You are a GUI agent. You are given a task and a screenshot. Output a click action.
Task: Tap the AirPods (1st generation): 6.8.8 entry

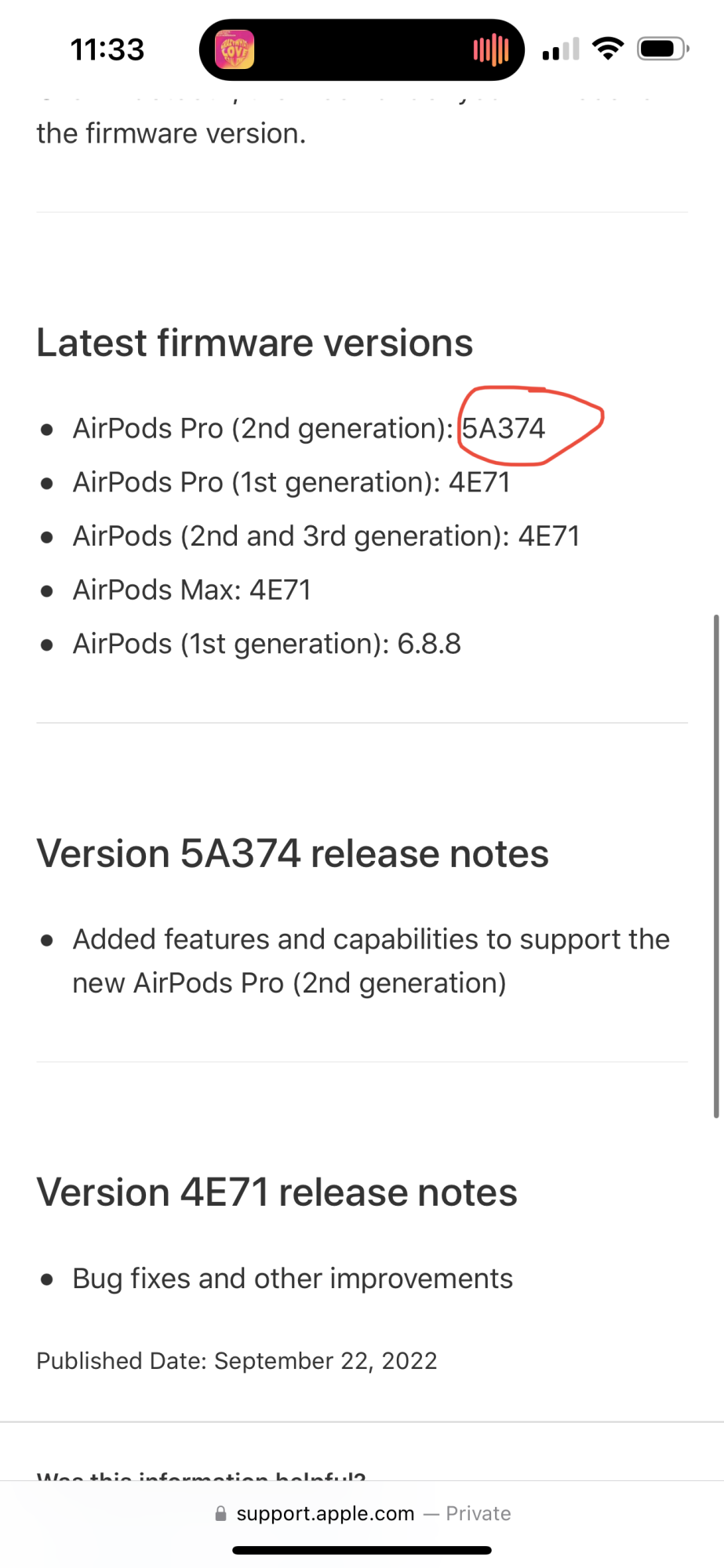tap(267, 644)
